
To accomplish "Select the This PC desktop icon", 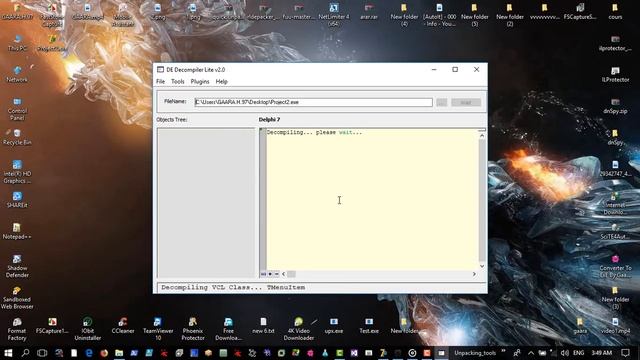I will point(17,43).
